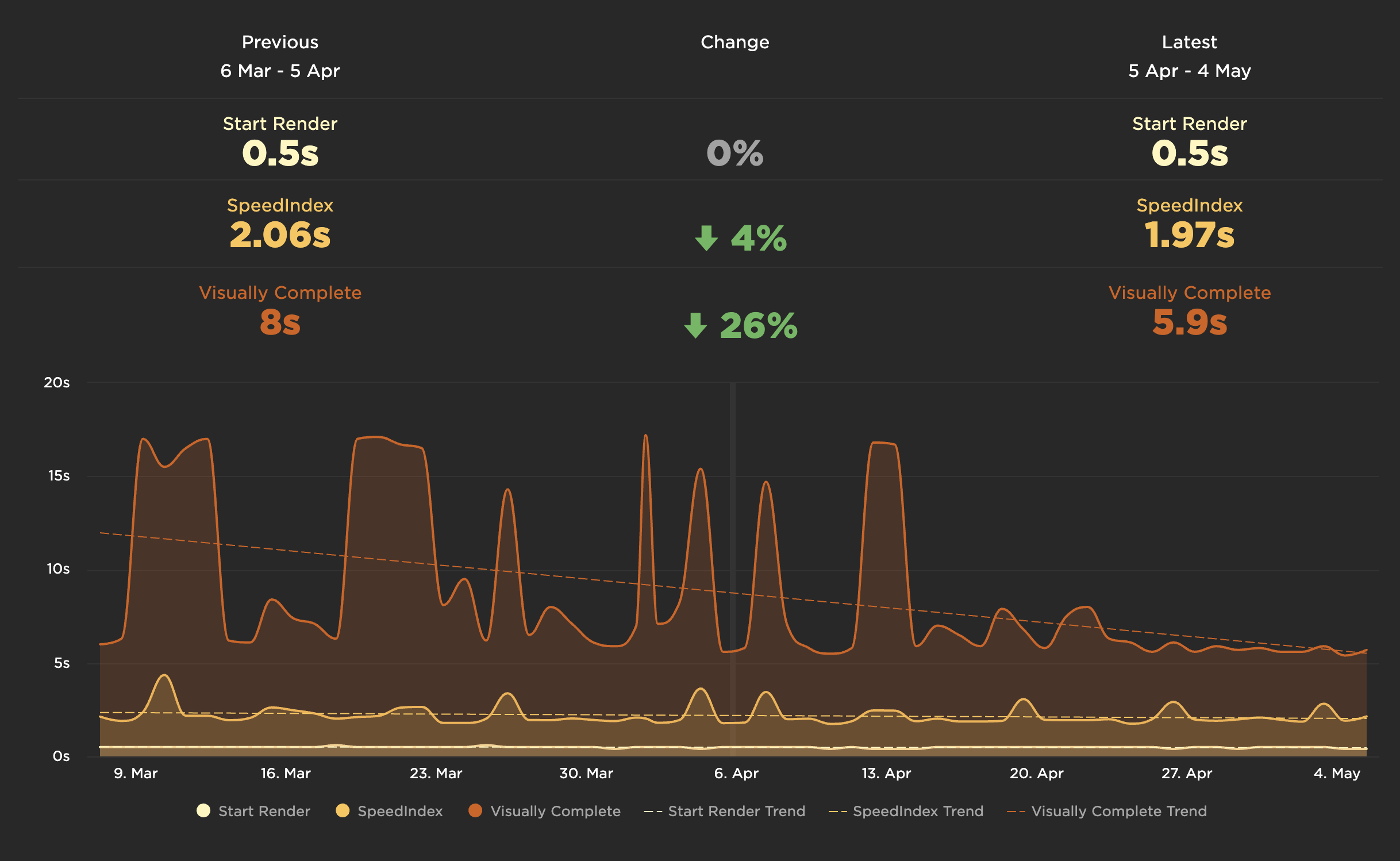This screenshot has height=861, width=1400.
Task: Click the 5s y-axis label
Action: point(61,663)
